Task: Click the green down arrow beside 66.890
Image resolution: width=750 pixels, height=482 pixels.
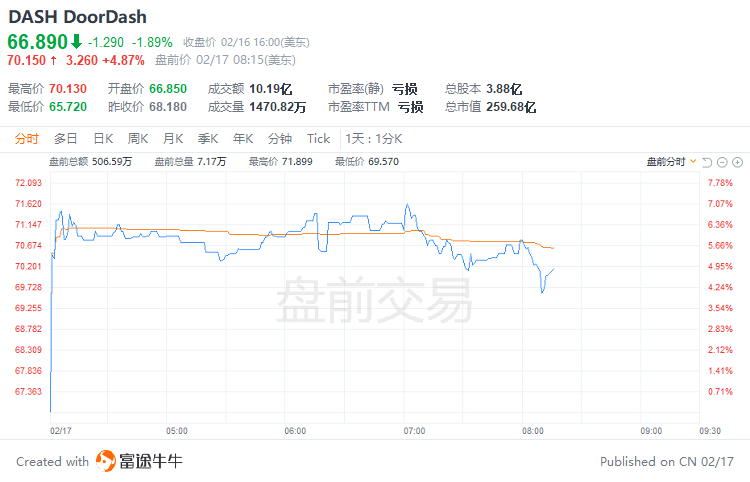Action: [x=77, y=42]
